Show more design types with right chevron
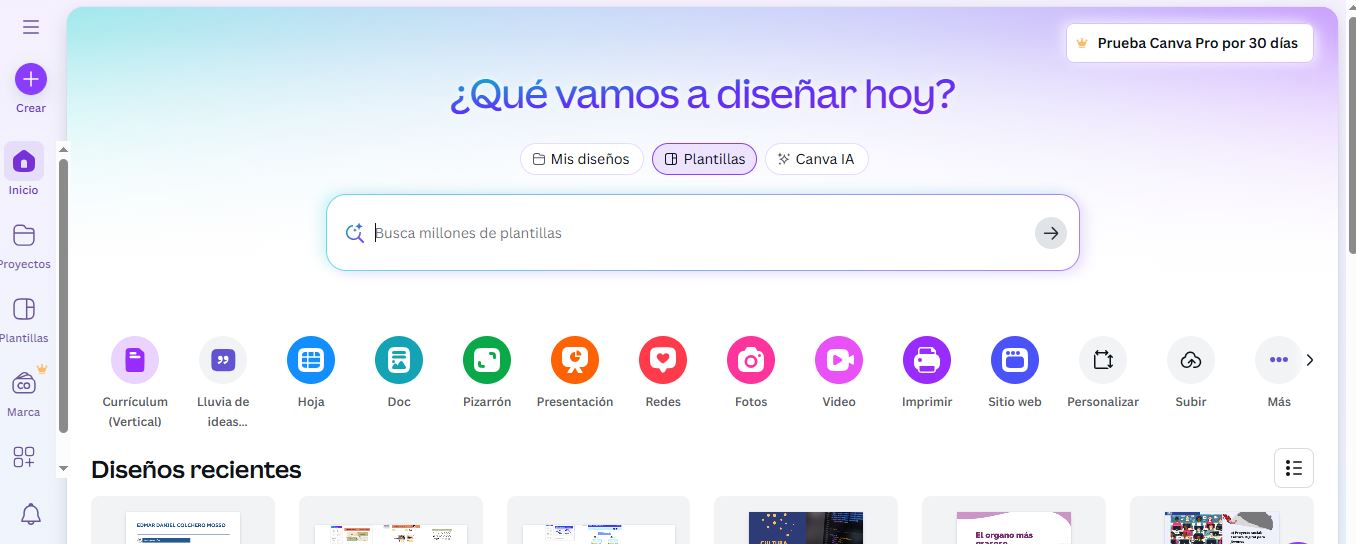1356x544 pixels. 1310,360
